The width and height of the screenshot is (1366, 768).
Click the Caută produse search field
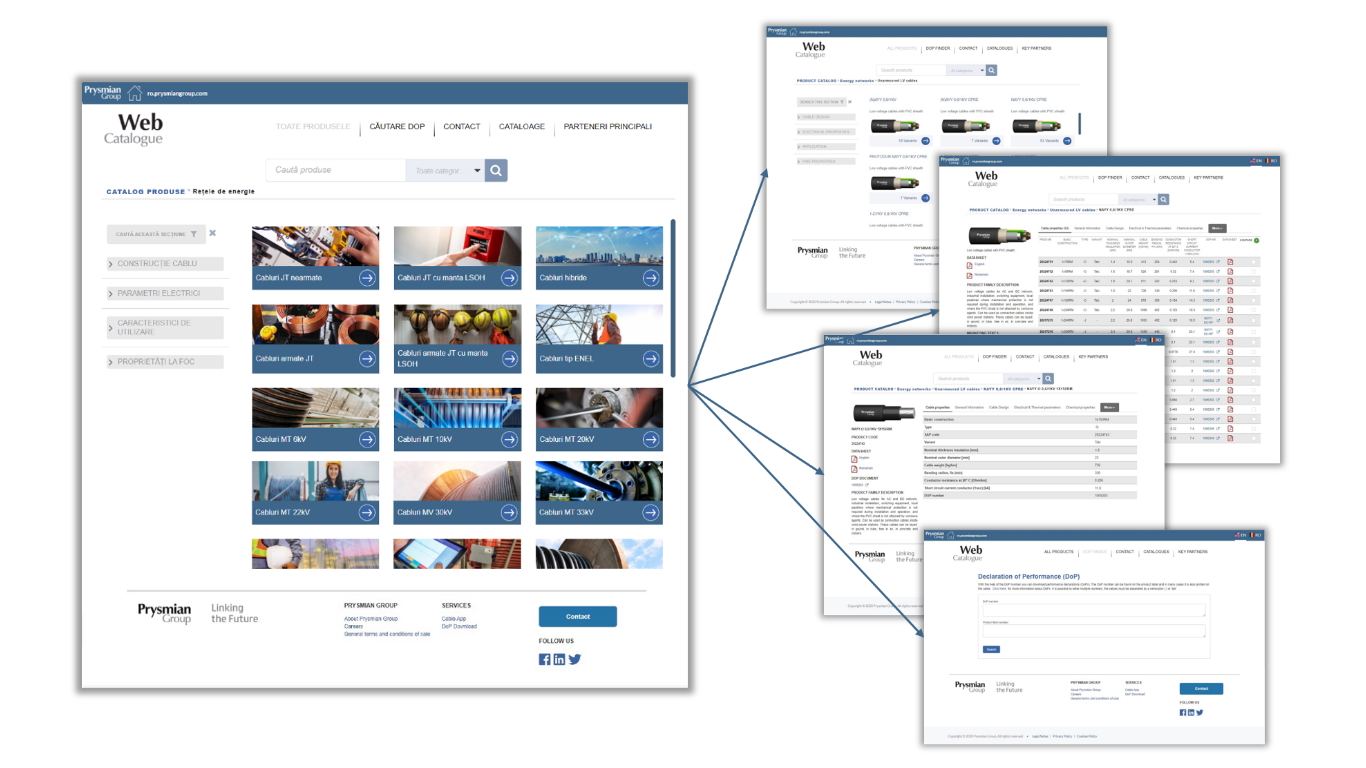[335, 170]
